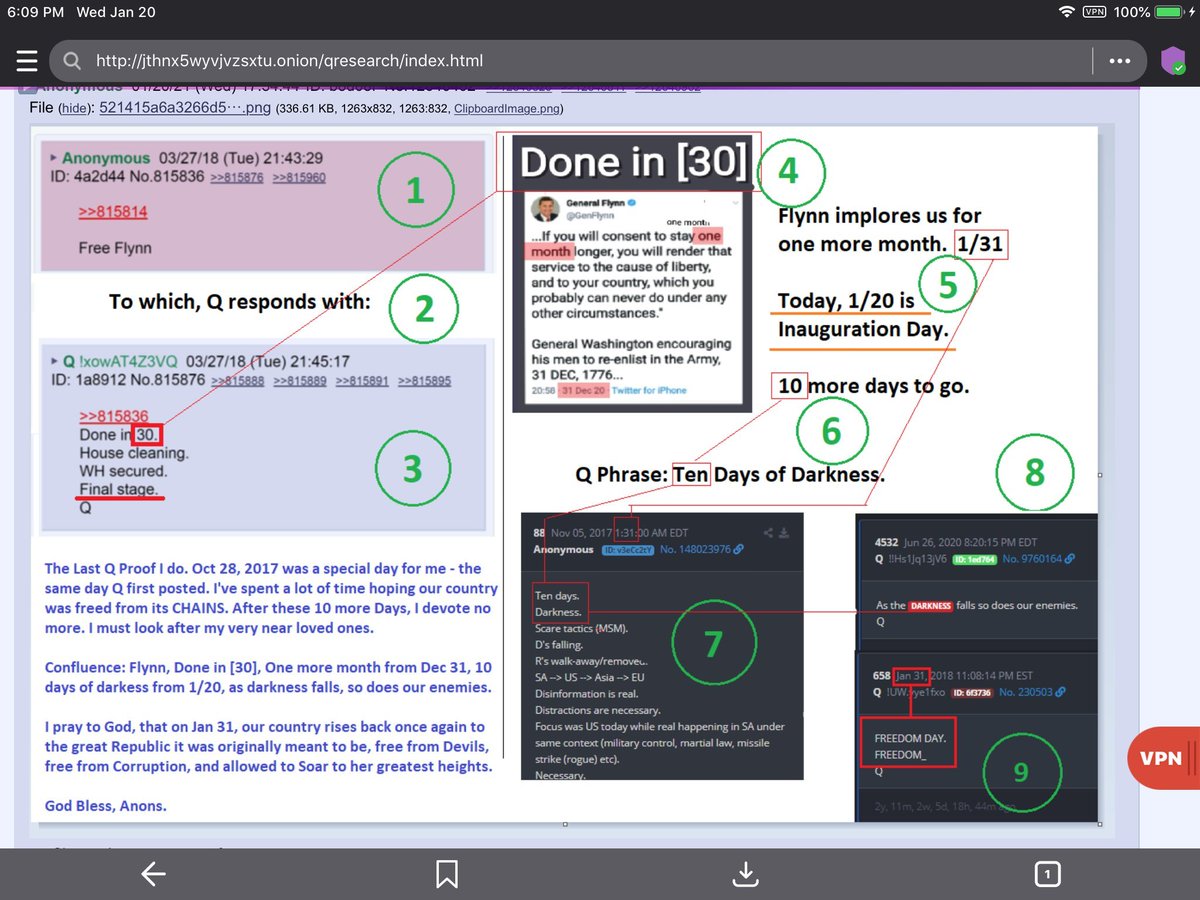Go back with the bottom back arrow
Viewport: 1200px width, 900px height.
pyautogui.click(x=153, y=875)
